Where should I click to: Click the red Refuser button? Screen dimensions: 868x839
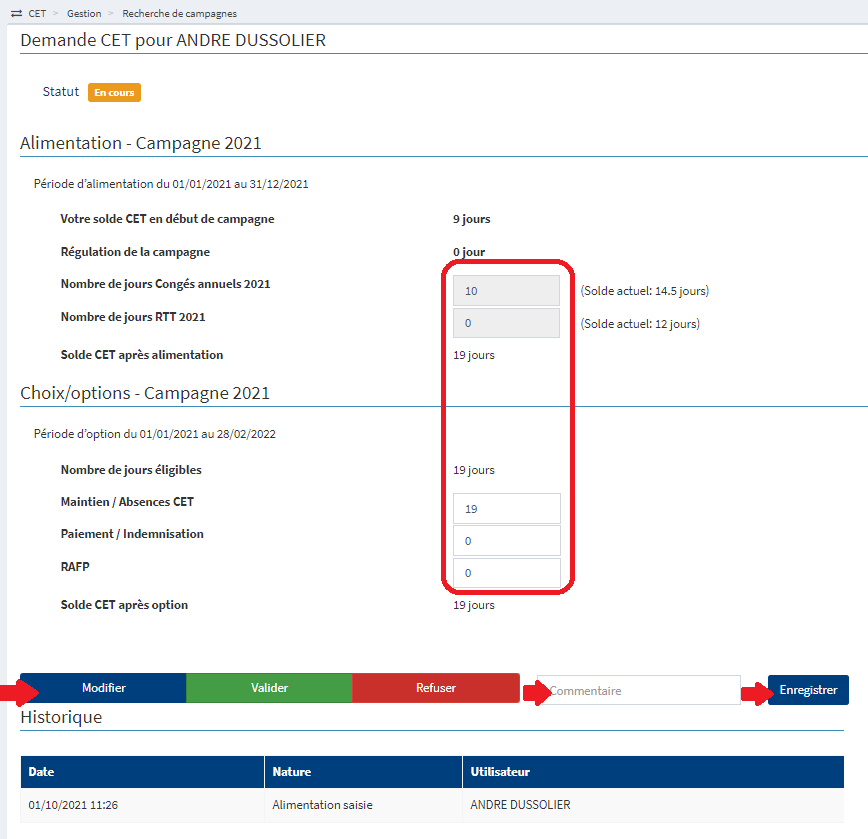click(436, 688)
